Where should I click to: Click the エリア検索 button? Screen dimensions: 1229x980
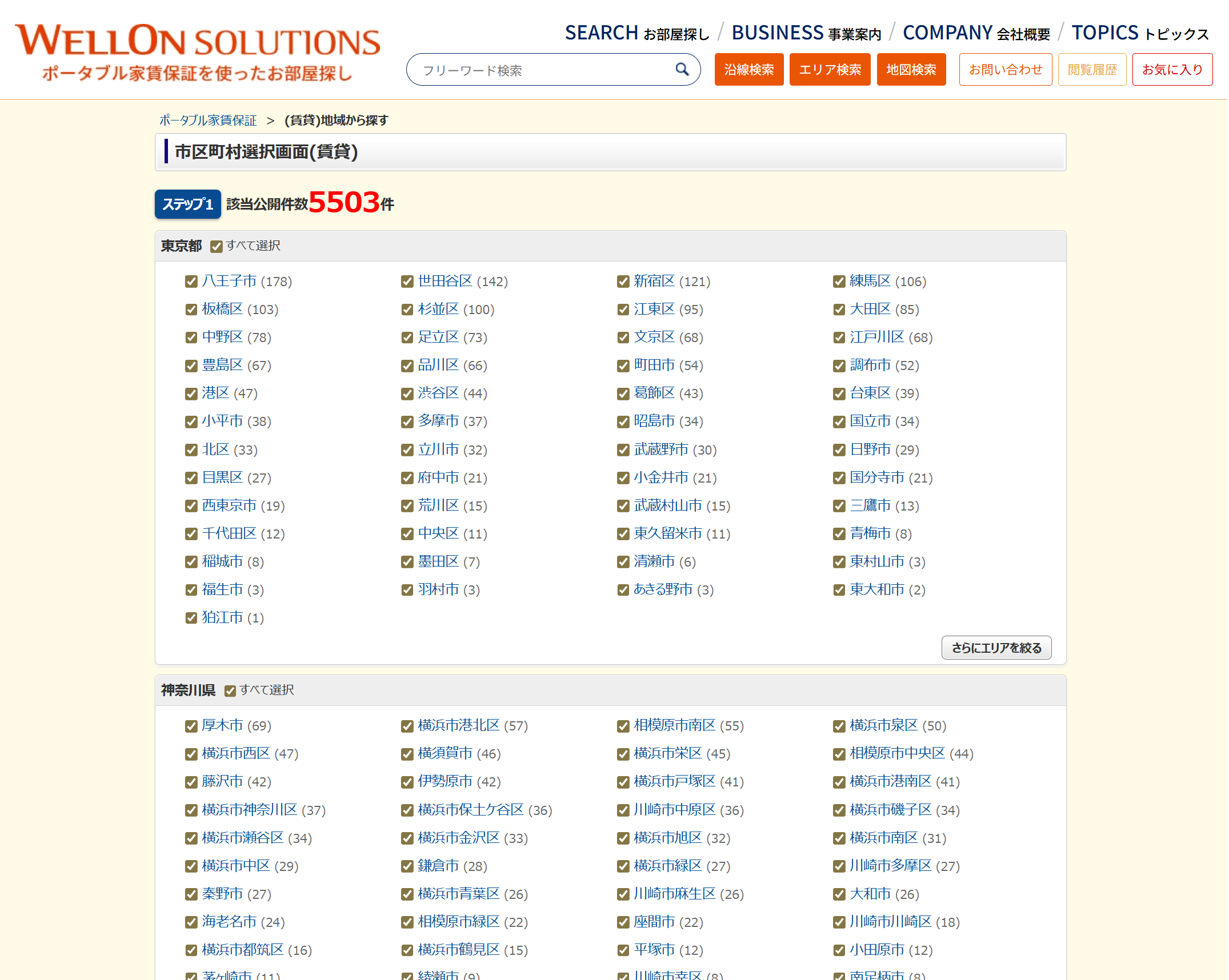(x=830, y=70)
